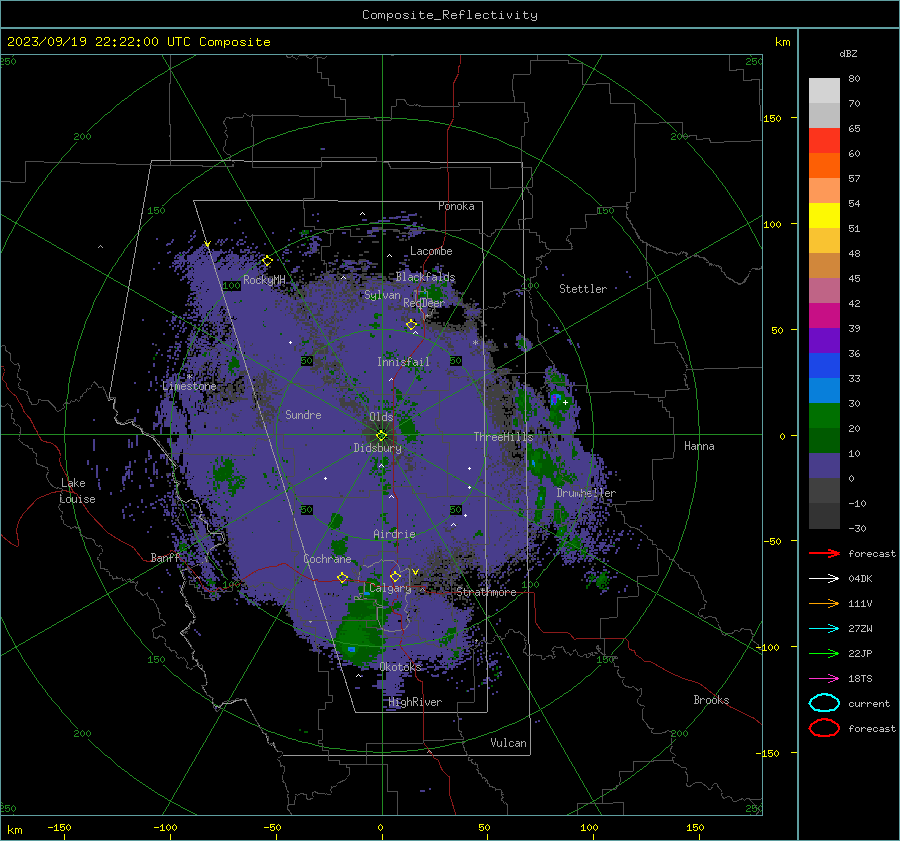Click the HighRiver city label
Screen dimensions: 900x841
click(415, 702)
